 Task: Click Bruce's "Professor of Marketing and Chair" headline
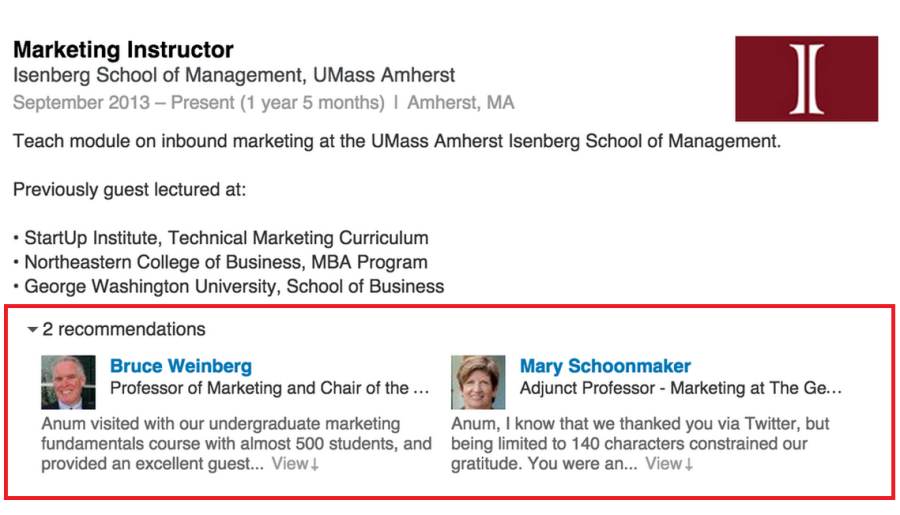(x=270, y=388)
